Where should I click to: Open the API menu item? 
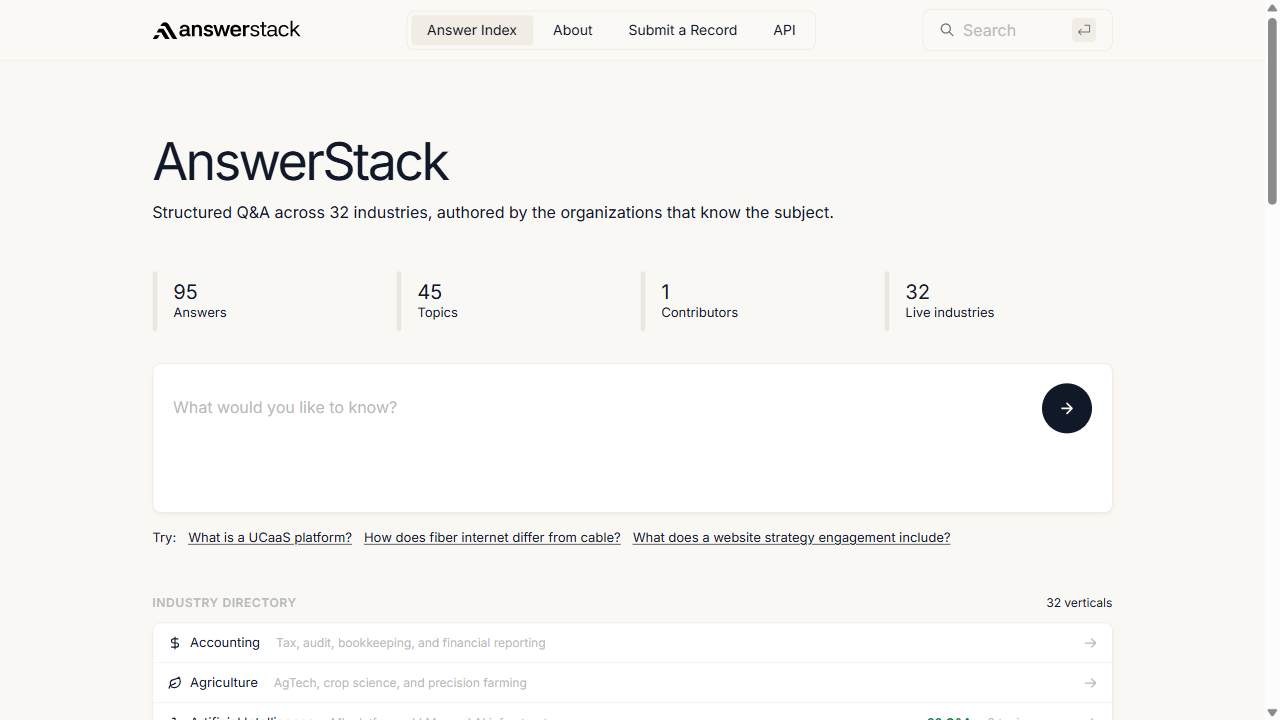pyautogui.click(x=785, y=30)
